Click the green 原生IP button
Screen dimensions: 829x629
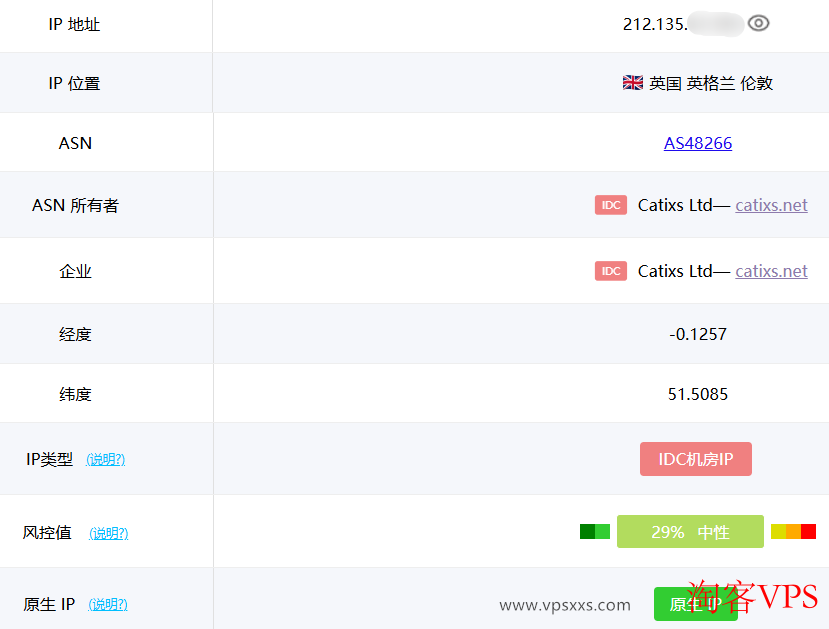[x=695, y=604]
